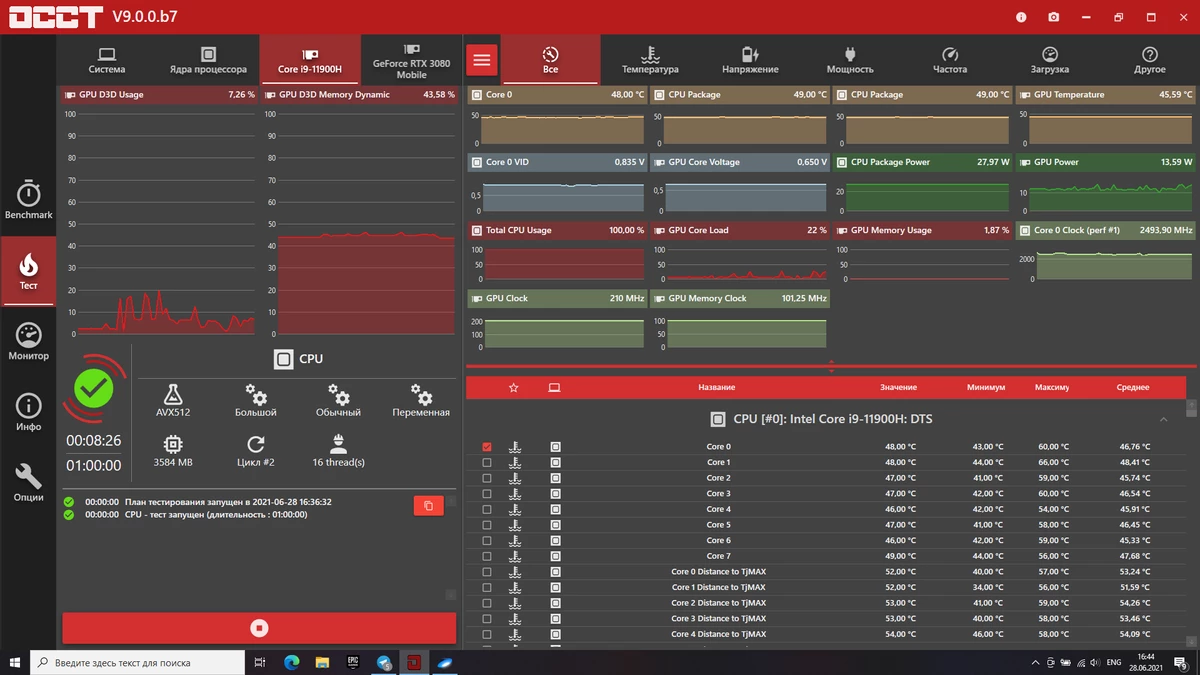The width and height of the screenshot is (1200, 675).
Task: Switch to the GeForce RTX 3080 Mobile tab
Action: (412, 60)
